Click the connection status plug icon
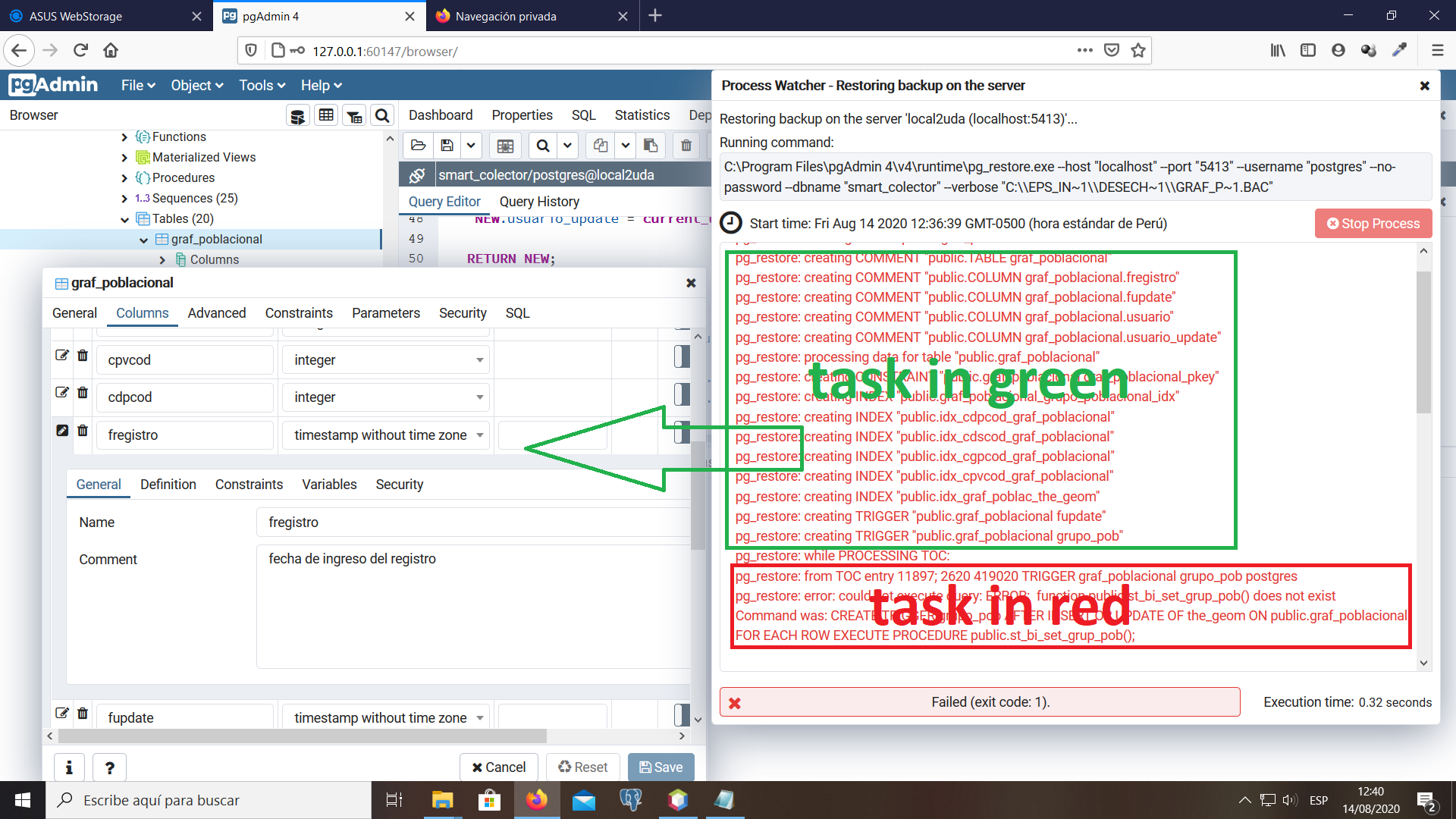The width and height of the screenshot is (1456, 819). click(417, 175)
